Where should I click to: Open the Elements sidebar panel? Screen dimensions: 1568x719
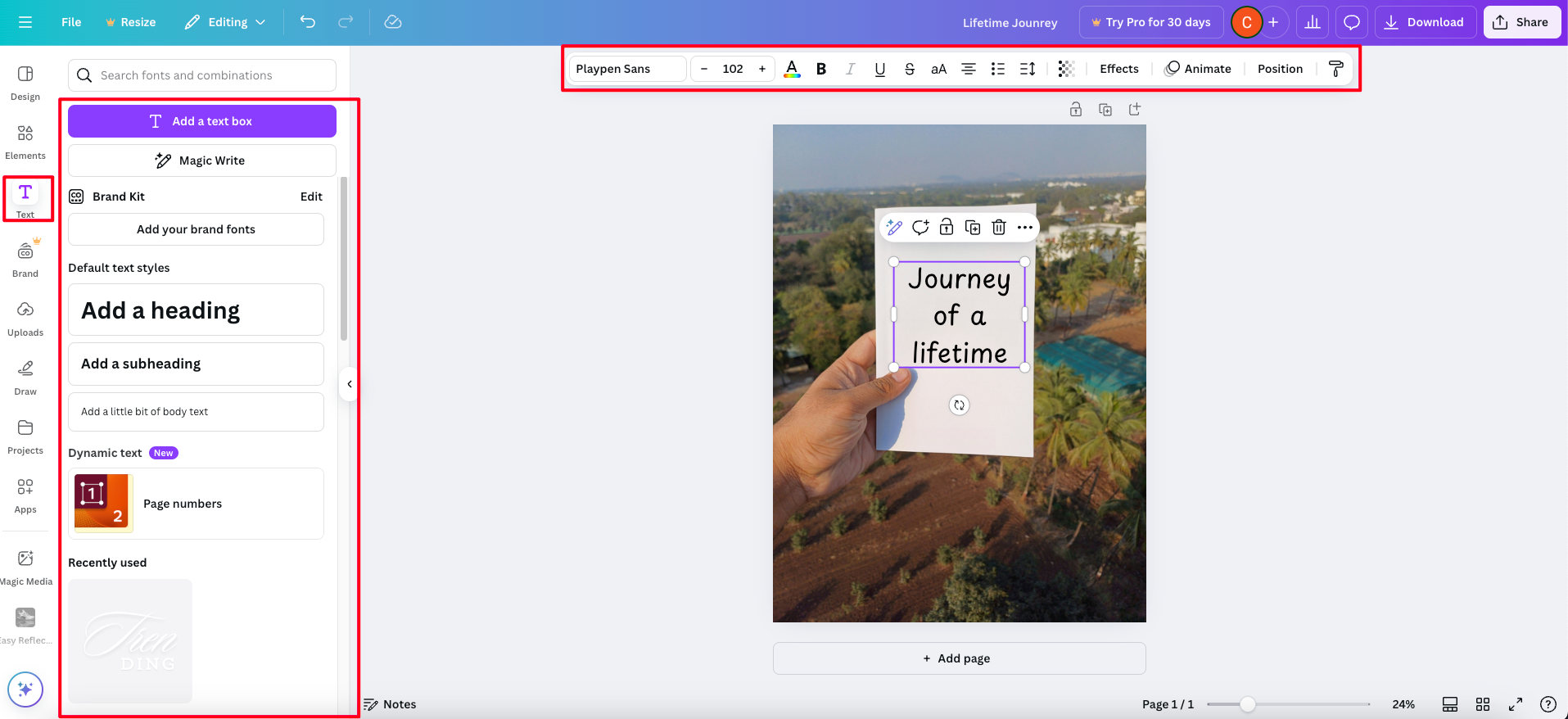(25, 142)
